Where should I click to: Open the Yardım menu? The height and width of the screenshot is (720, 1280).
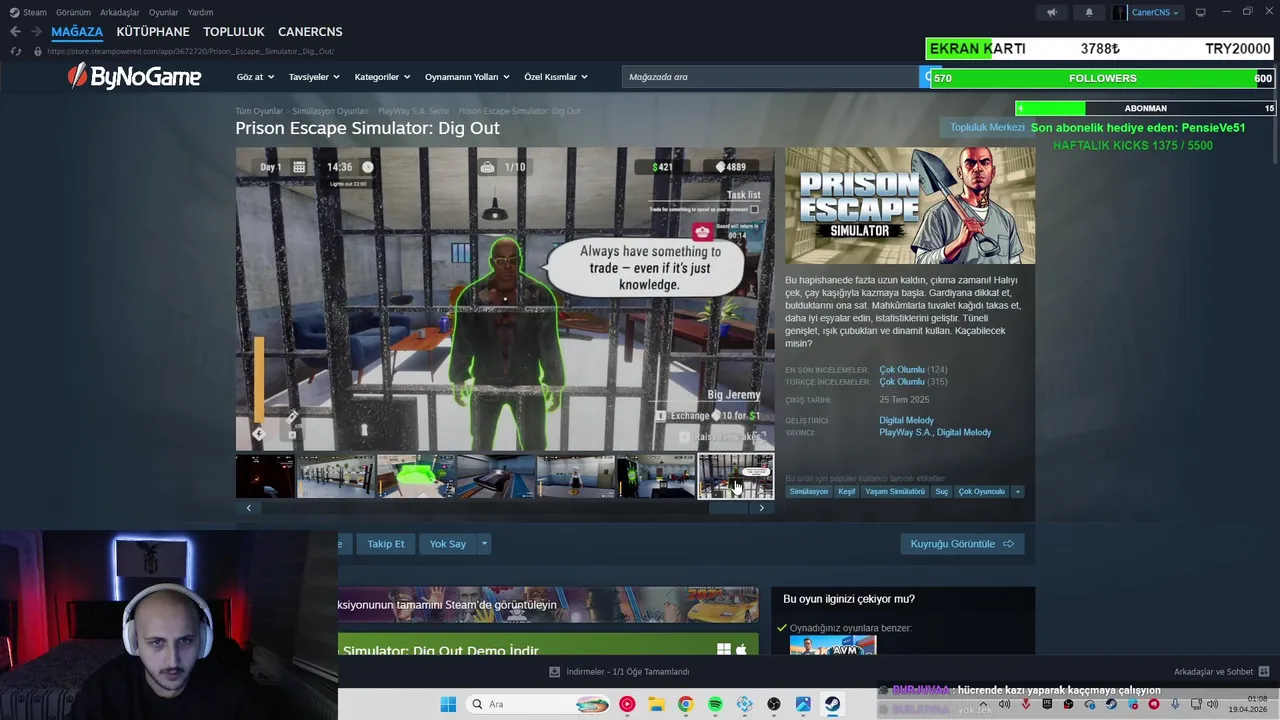(x=201, y=12)
